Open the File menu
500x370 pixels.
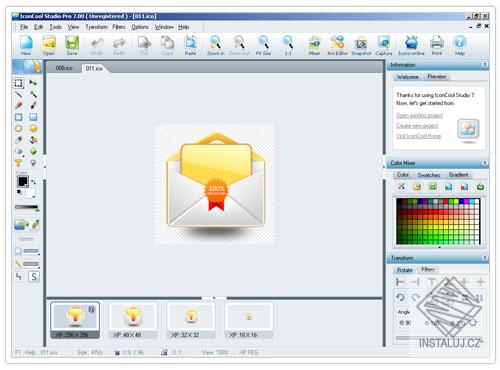tap(24, 27)
